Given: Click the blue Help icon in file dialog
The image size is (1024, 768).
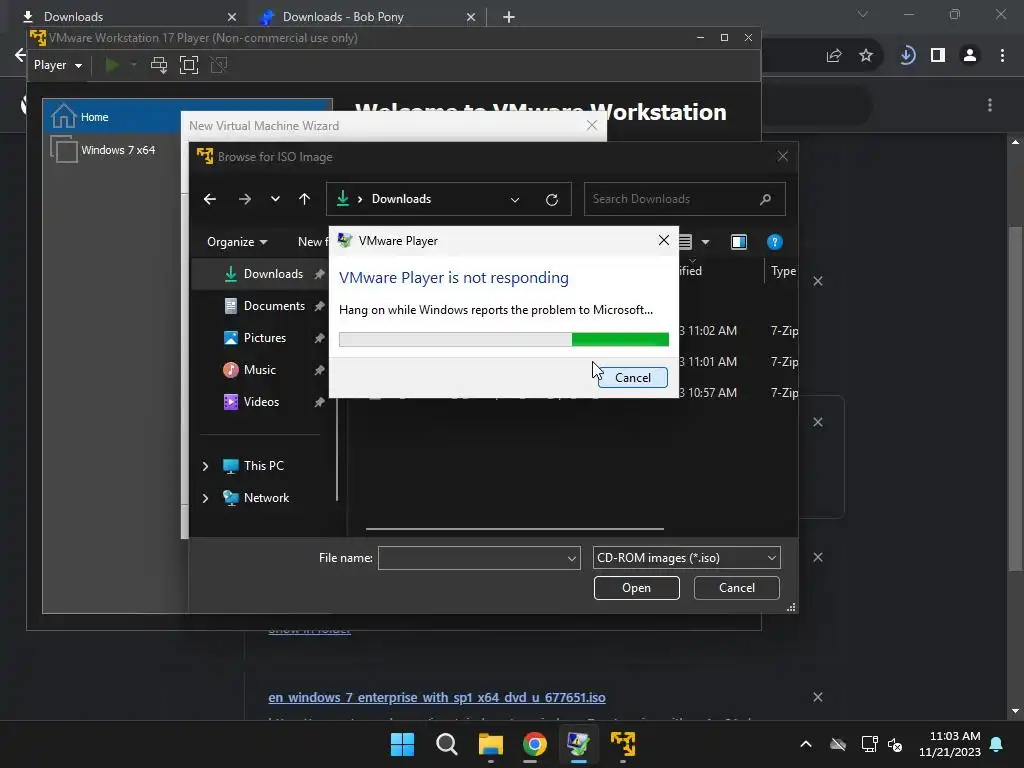Looking at the screenshot, I should coord(775,242).
